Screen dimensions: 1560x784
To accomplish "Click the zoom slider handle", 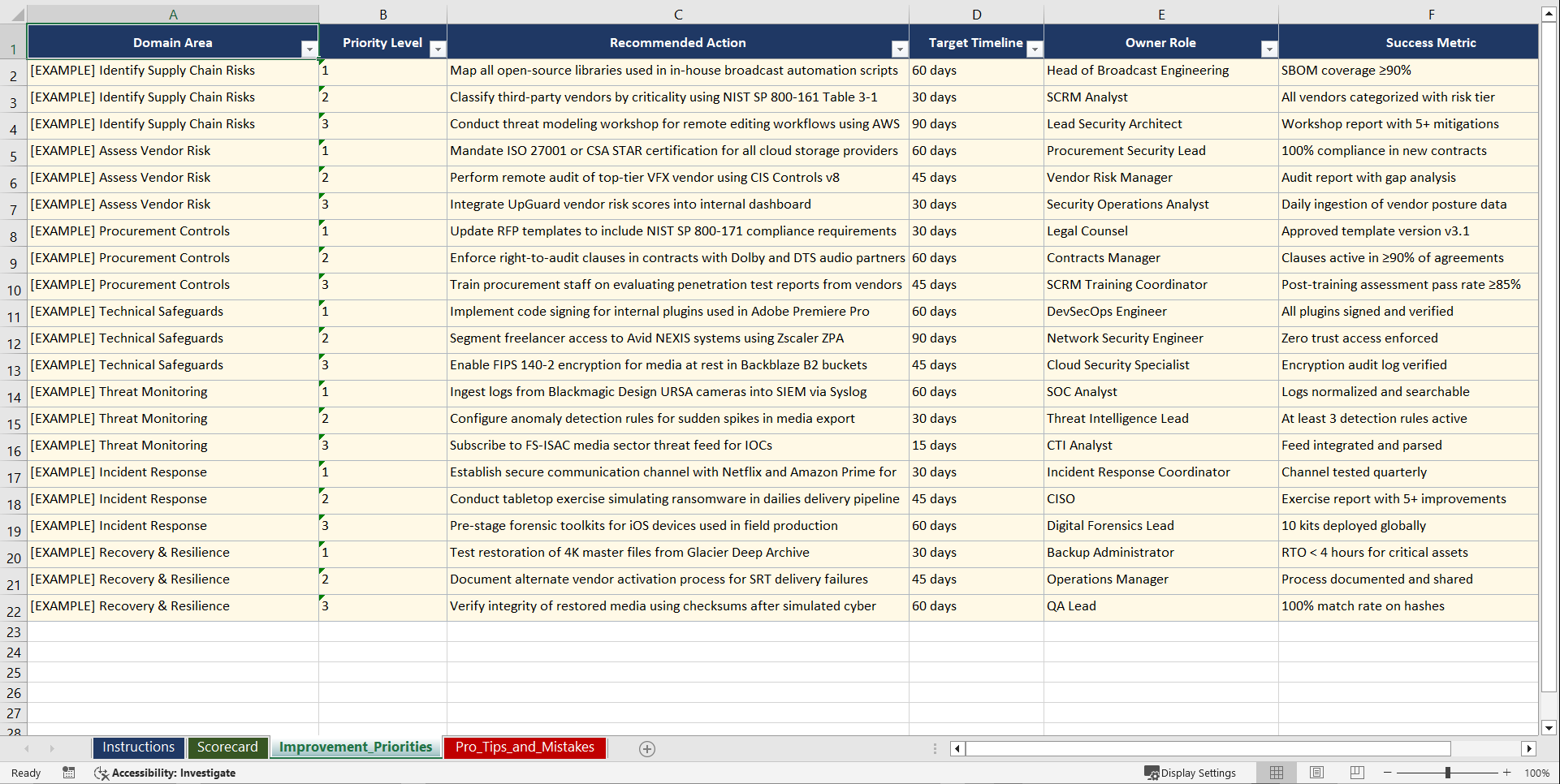I will click(x=1448, y=773).
